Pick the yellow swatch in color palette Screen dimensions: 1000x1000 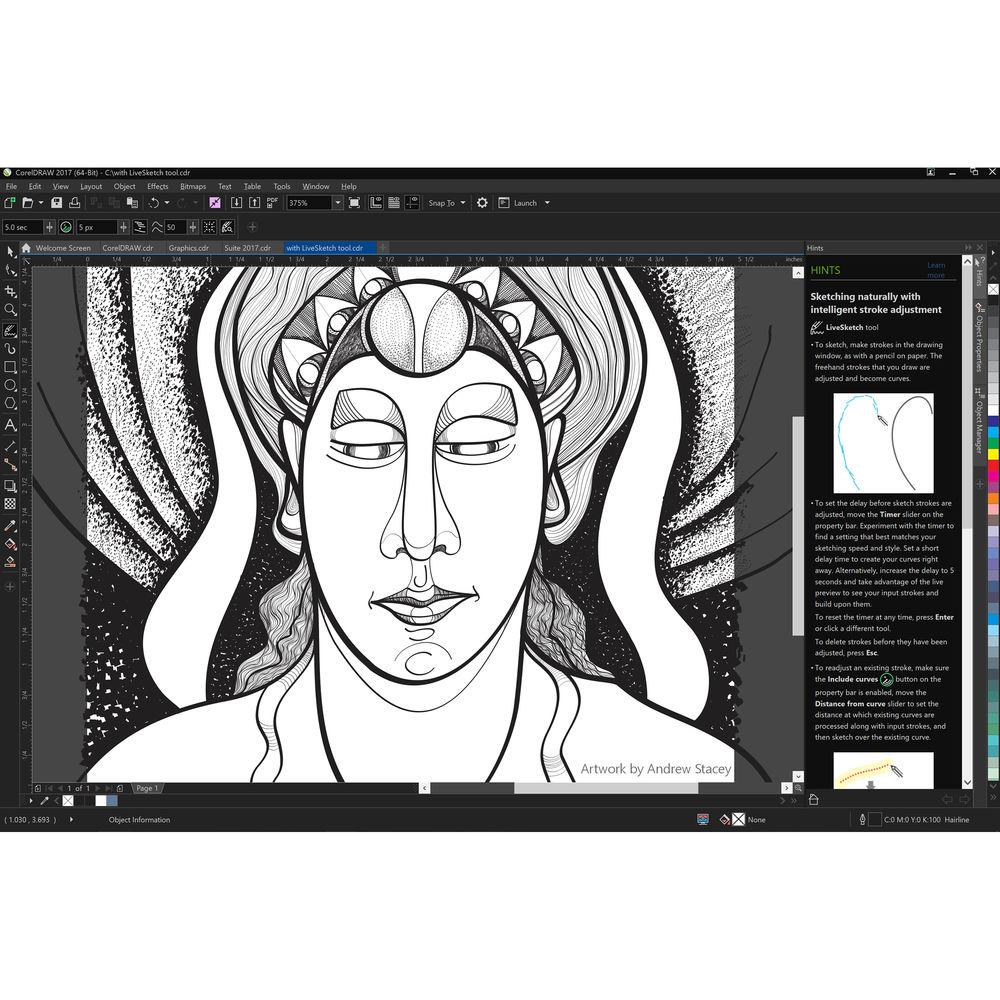(993, 454)
